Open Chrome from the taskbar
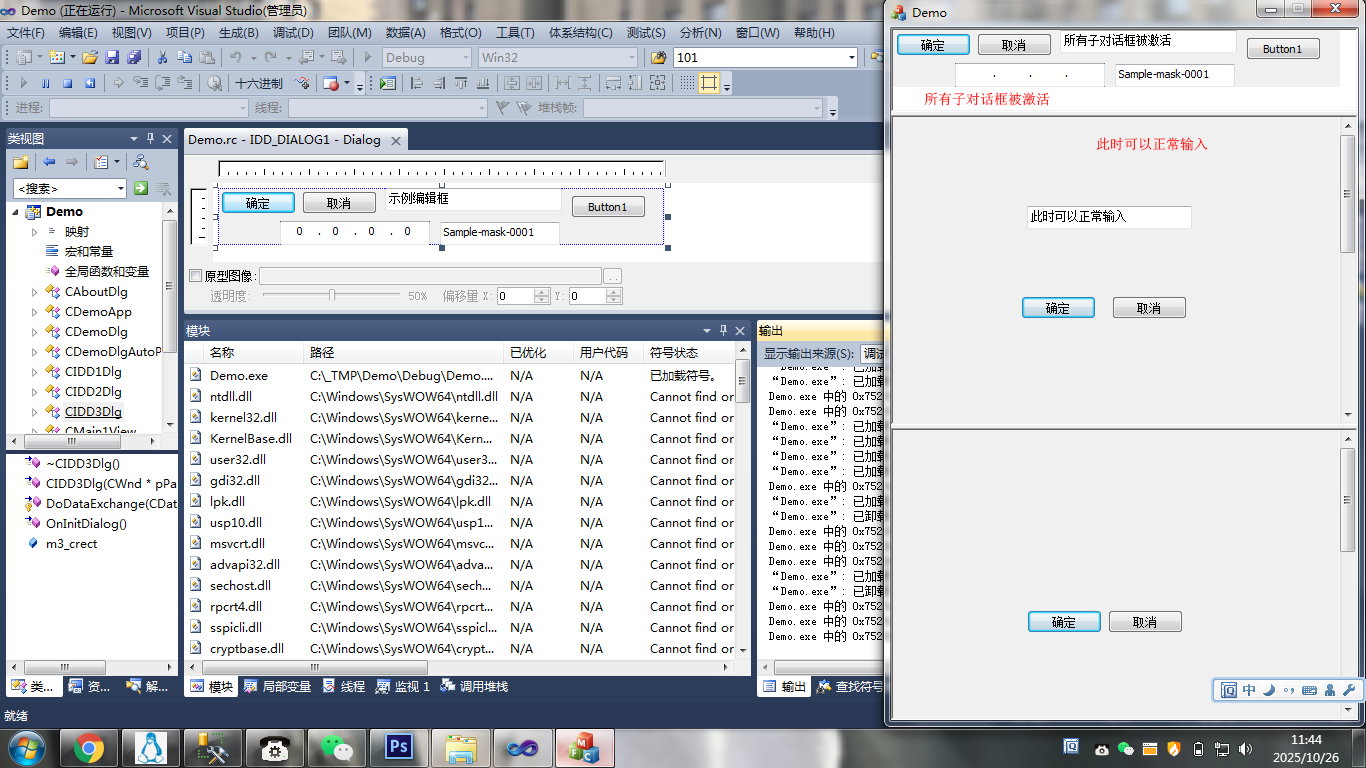 (x=89, y=748)
